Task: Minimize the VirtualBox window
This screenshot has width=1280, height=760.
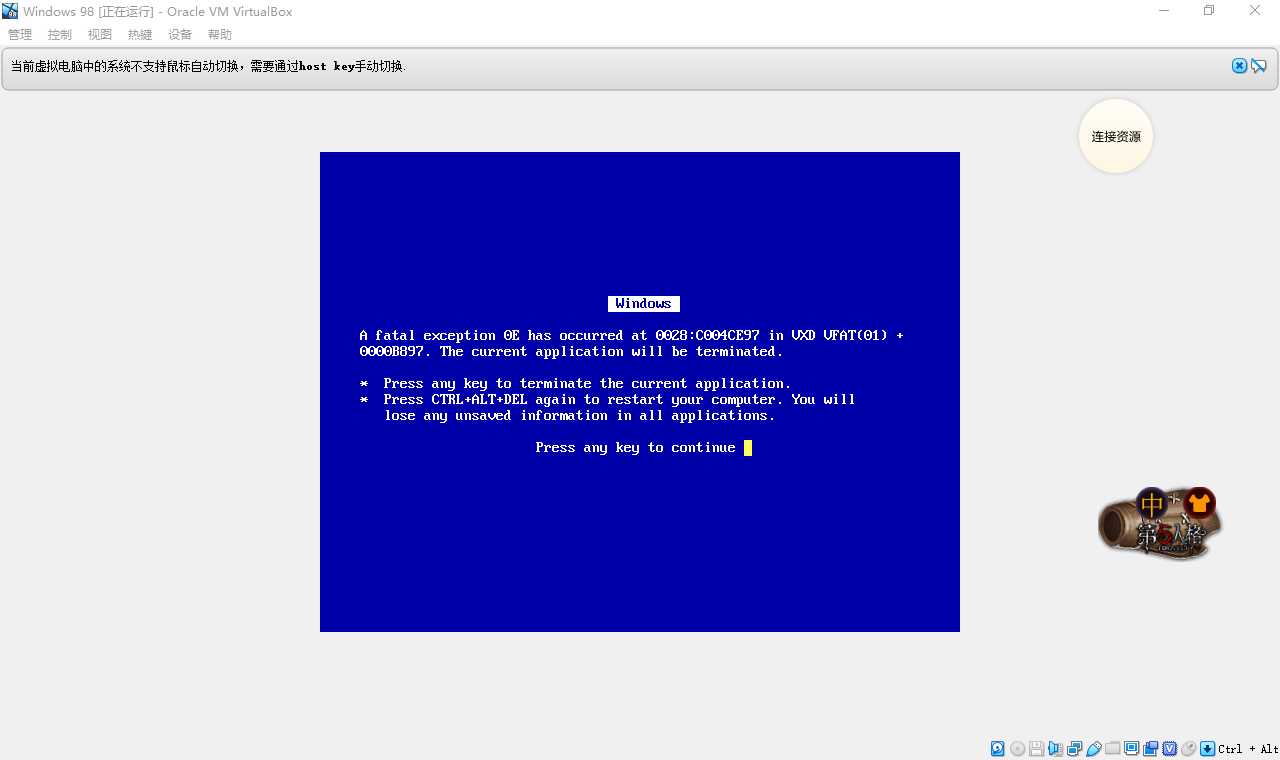Action: point(1164,11)
